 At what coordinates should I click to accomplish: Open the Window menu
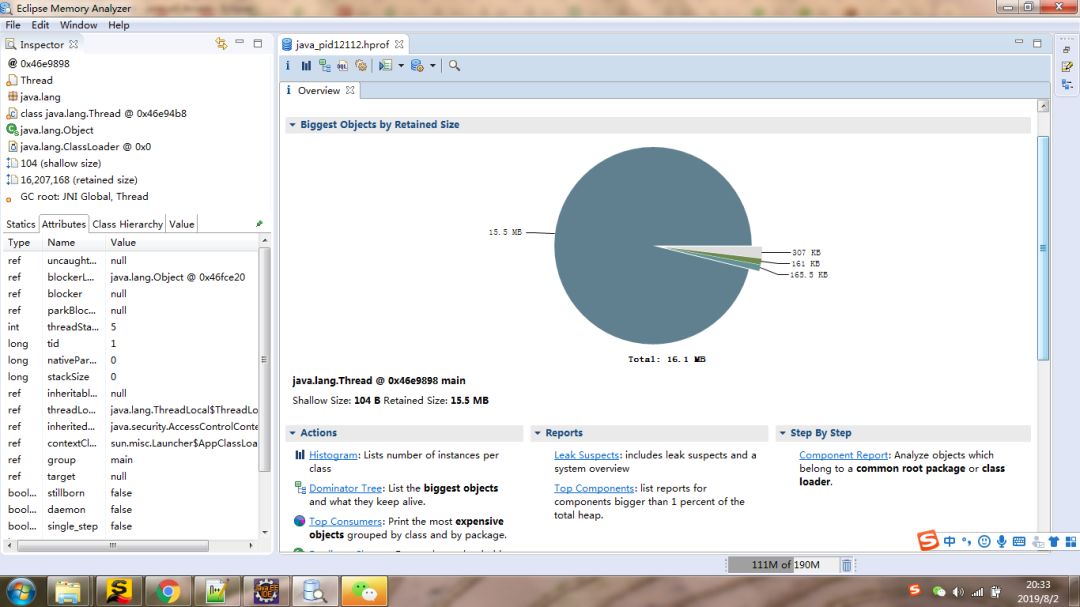point(79,25)
